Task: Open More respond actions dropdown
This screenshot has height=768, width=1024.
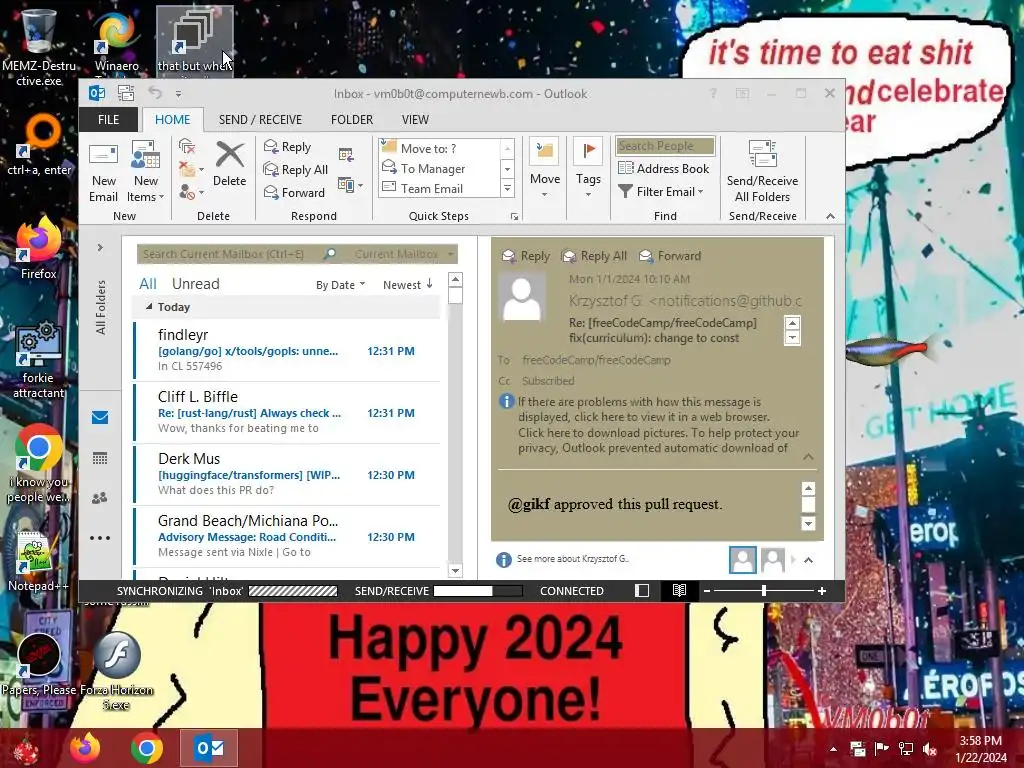Action: pyautogui.click(x=350, y=185)
